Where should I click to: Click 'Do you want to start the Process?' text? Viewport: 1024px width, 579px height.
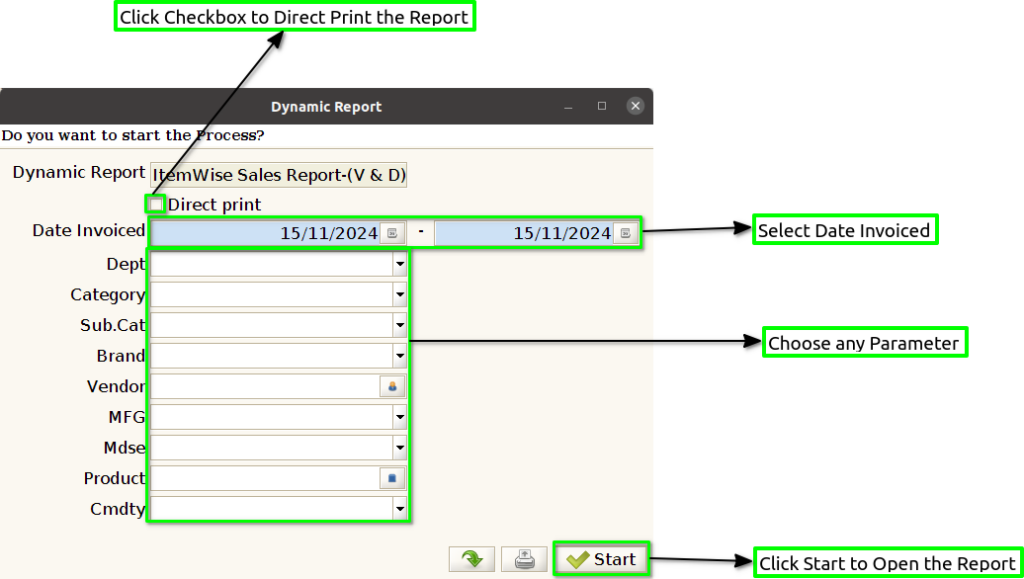click(133, 136)
